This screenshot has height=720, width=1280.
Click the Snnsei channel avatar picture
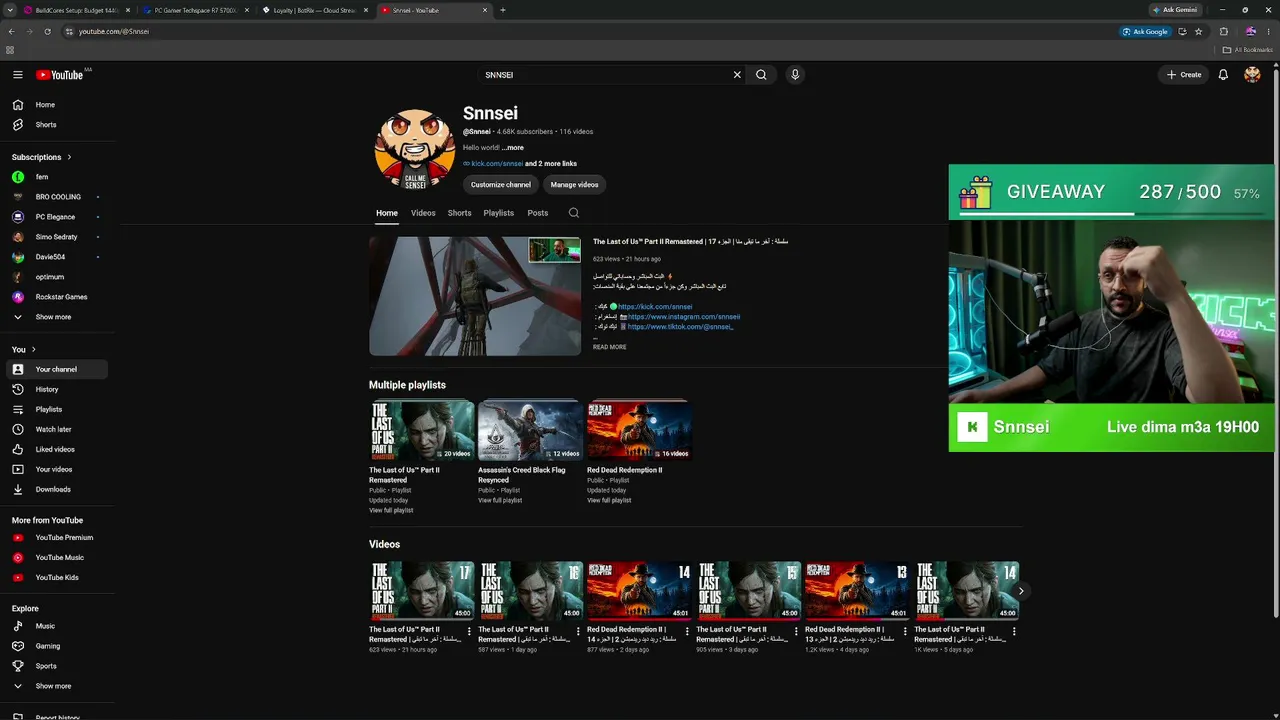pos(415,150)
